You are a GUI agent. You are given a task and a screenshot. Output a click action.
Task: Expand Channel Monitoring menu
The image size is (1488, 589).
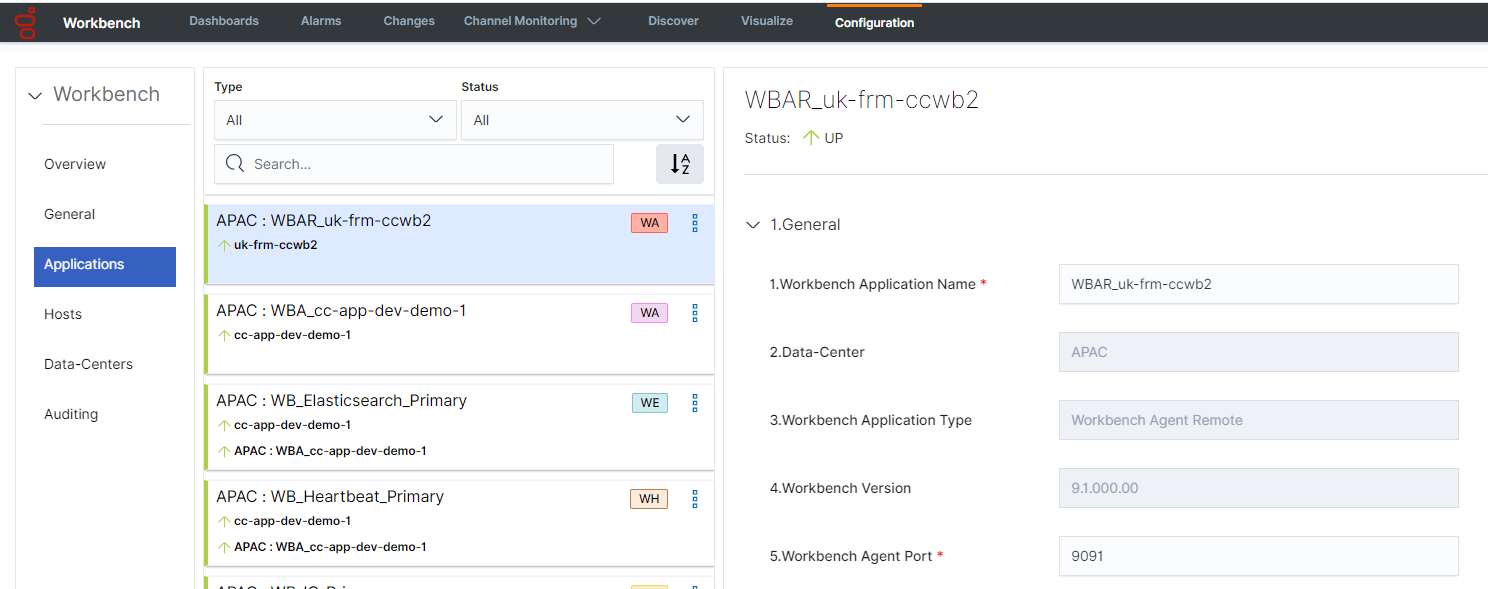click(532, 21)
